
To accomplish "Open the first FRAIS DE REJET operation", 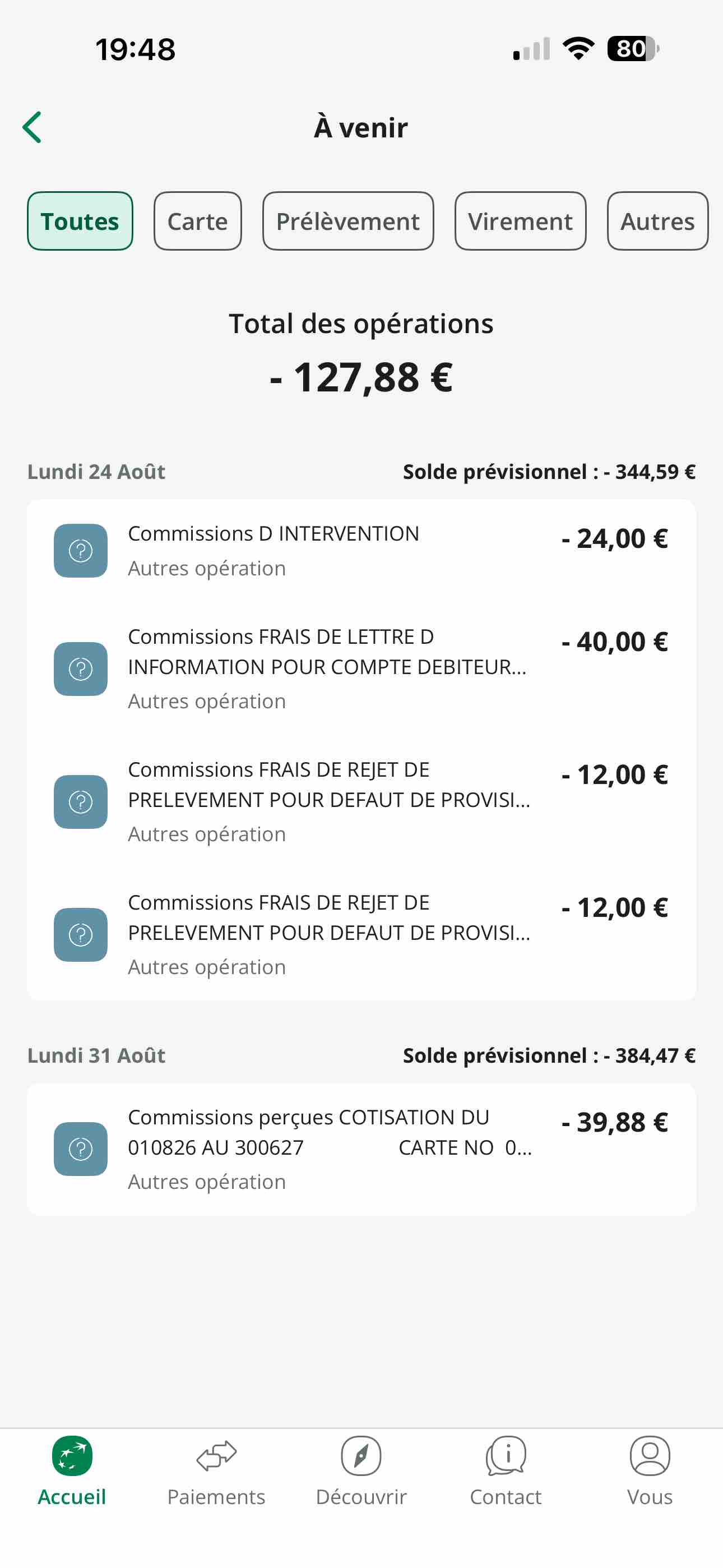I will 361,801.
